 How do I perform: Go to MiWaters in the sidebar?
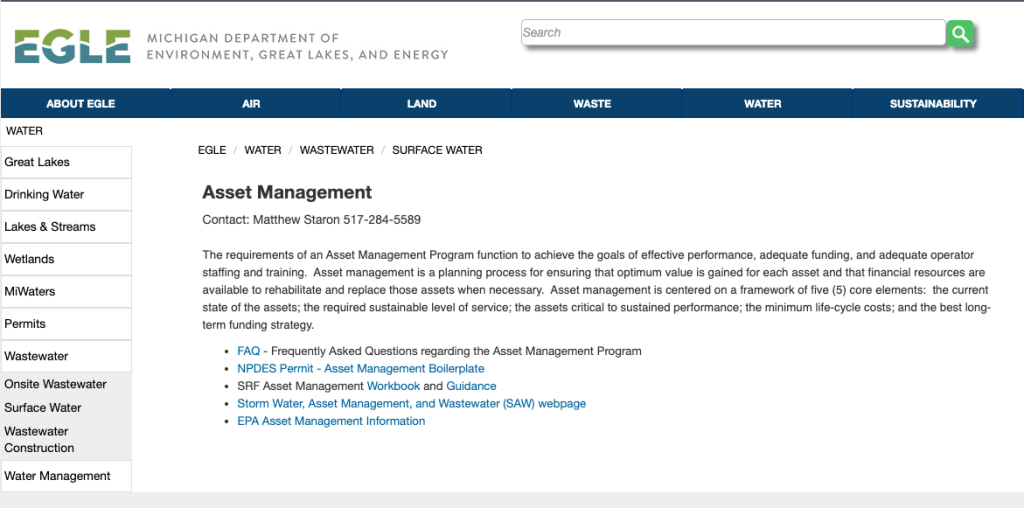66,291
